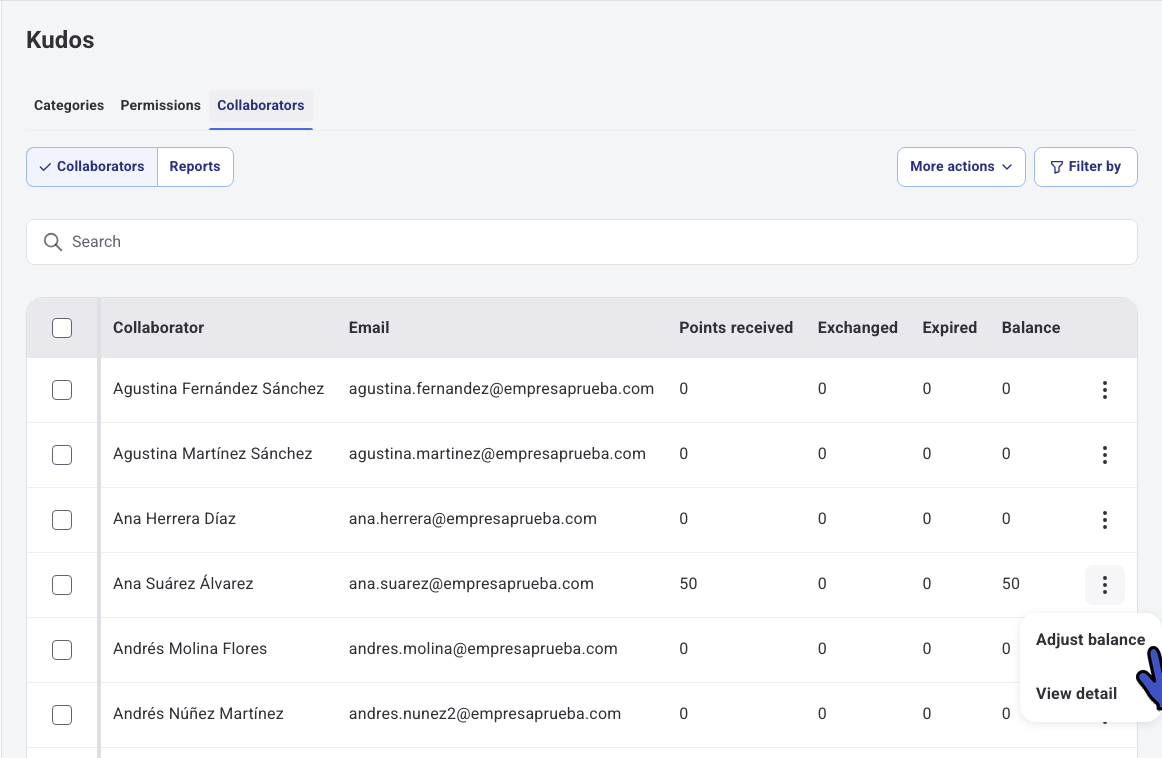This screenshot has height=758, width=1162.
Task: Tick the checkbox for Ana Herrera Díaz
Action: pos(62,520)
